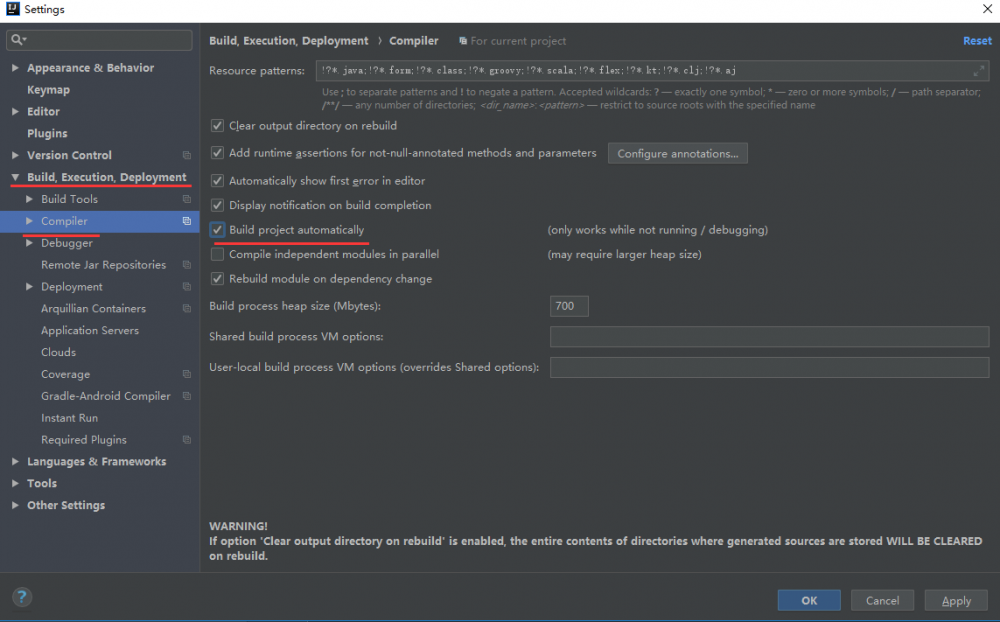
Task: Click the project-scope icon next to Compiler
Action: 187,221
